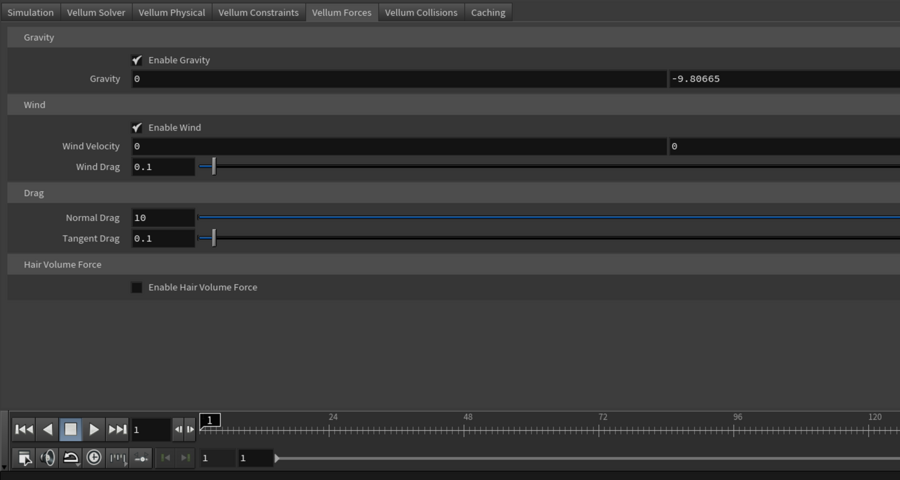Toggle the audio speaker icon
The image size is (900, 480).
click(x=48, y=458)
